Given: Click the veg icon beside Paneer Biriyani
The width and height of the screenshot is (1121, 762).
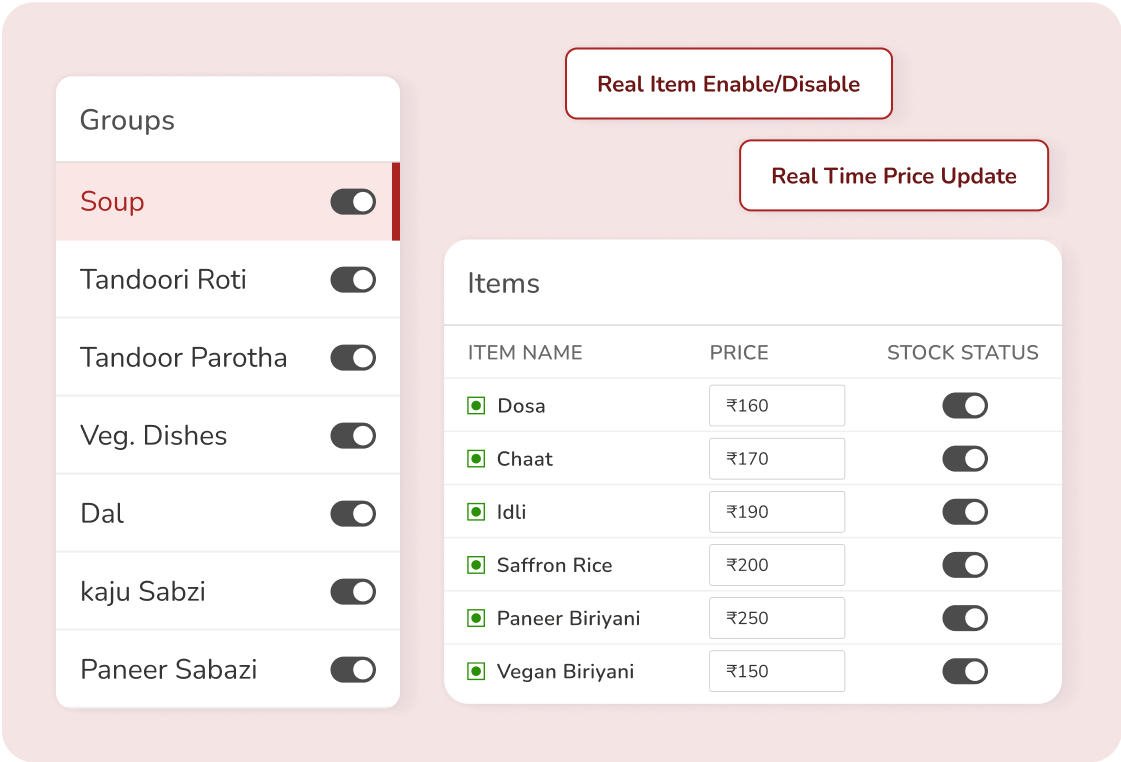Looking at the screenshot, I should tap(476, 618).
